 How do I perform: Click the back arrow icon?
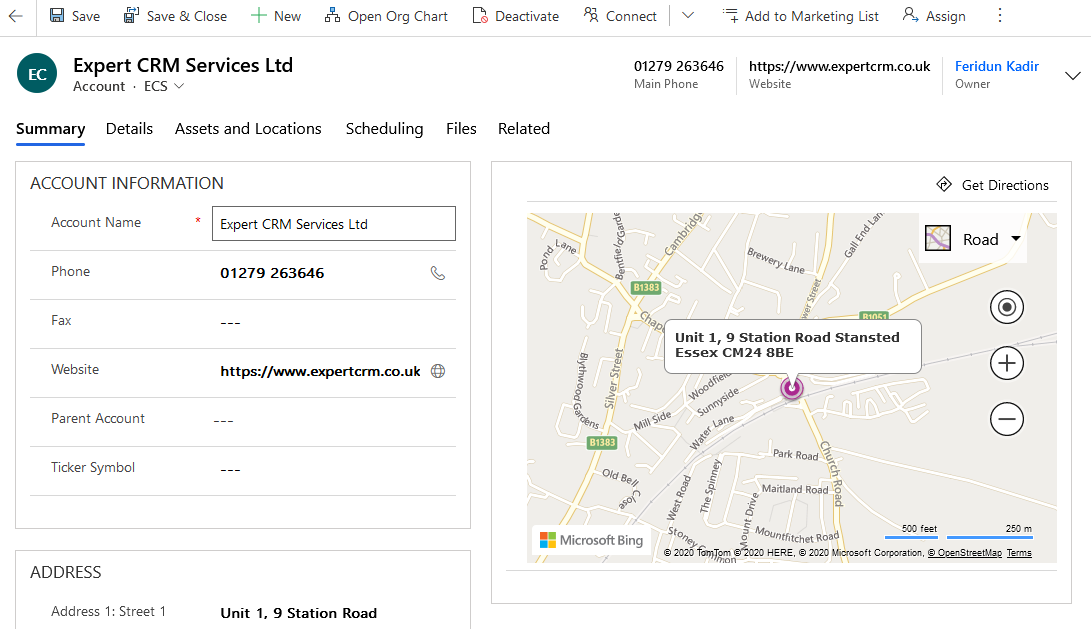pos(15,16)
